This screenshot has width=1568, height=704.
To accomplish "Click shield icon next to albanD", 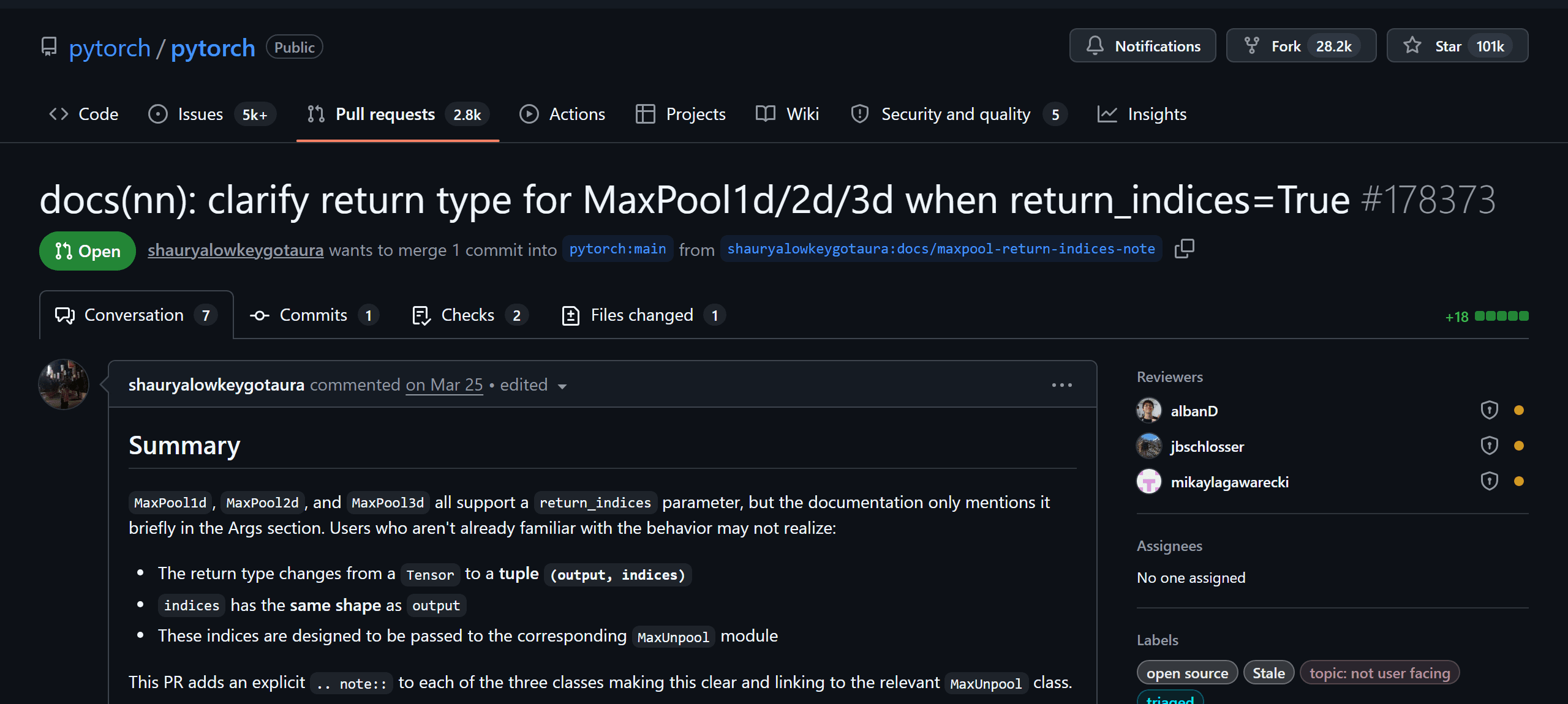I will point(1489,410).
